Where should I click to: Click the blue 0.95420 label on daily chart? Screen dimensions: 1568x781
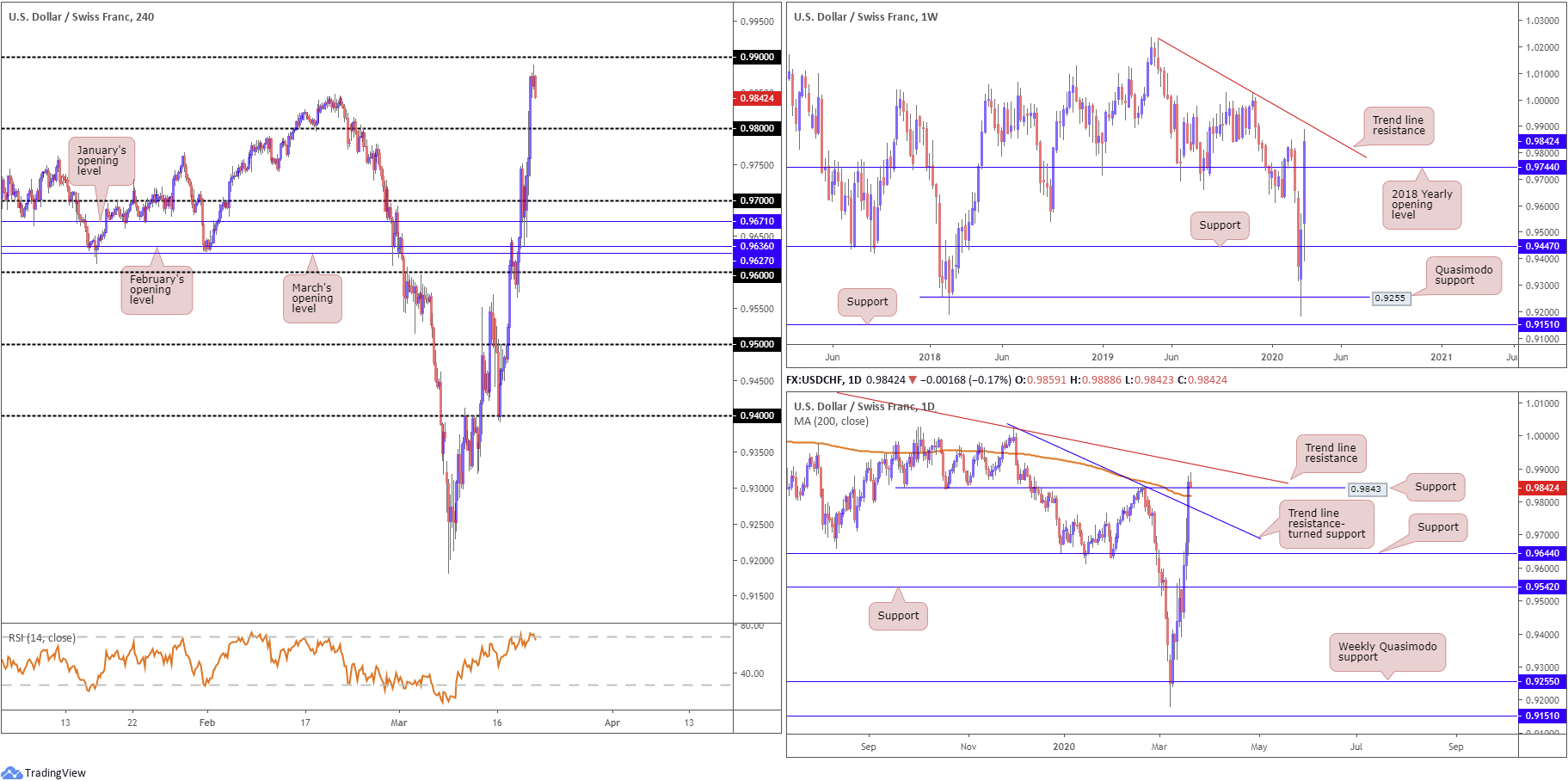[1542, 587]
